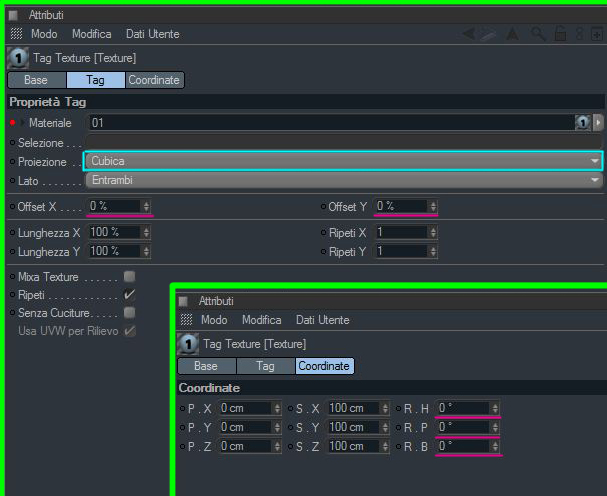Viewport: 607px width, 496px height.
Task: Click the material sphere icon in Materiale field
Action: (x=583, y=123)
